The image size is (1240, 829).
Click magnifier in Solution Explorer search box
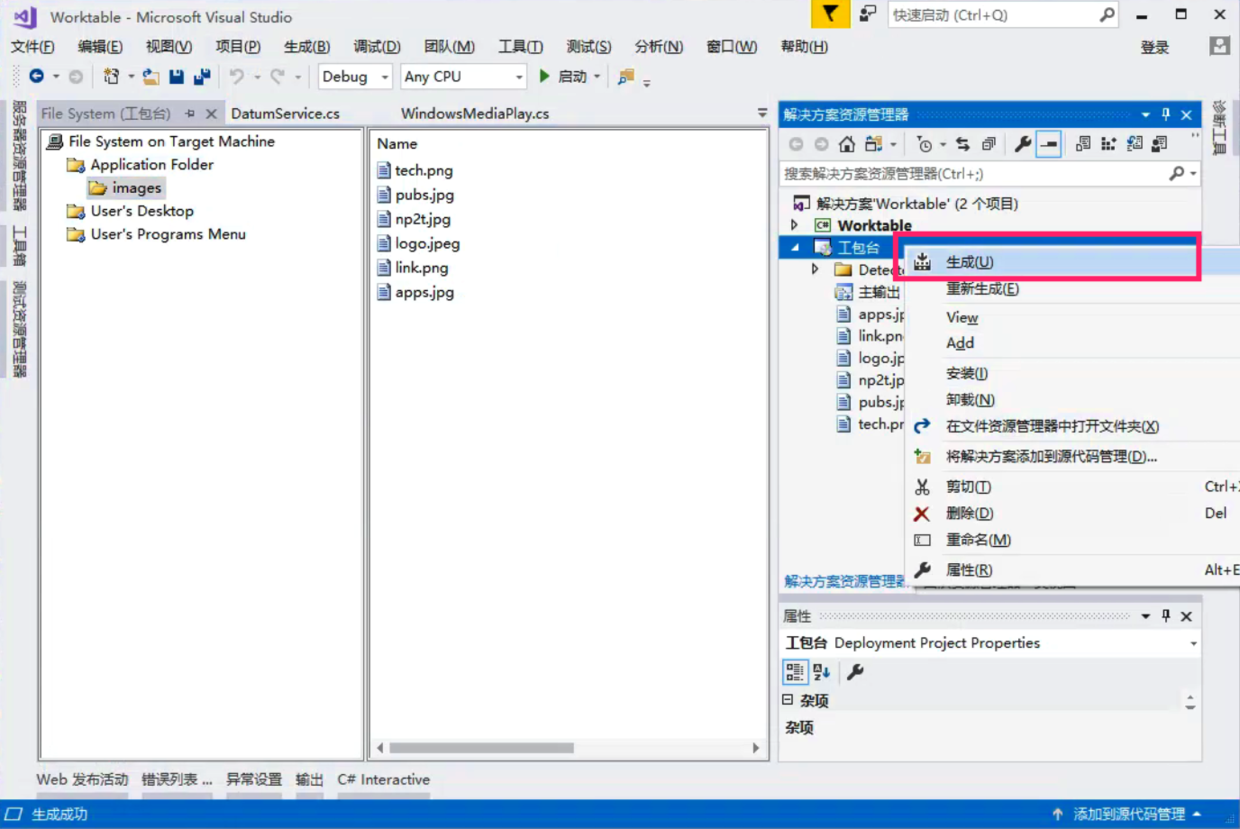(1176, 173)
